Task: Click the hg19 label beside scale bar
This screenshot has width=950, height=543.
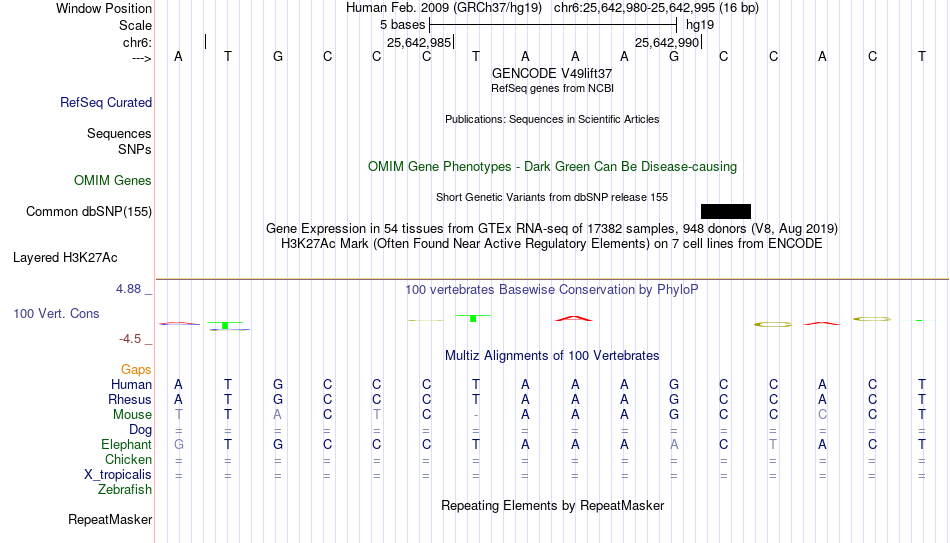Action: [x=700, y=25]
